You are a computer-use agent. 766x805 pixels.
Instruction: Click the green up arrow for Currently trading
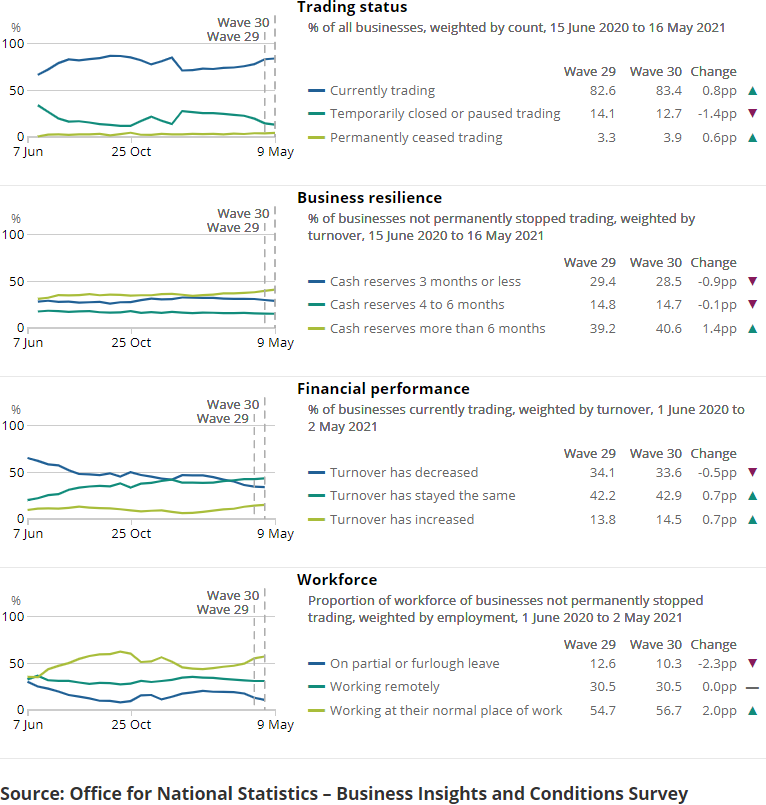click(x=752, y=91)
